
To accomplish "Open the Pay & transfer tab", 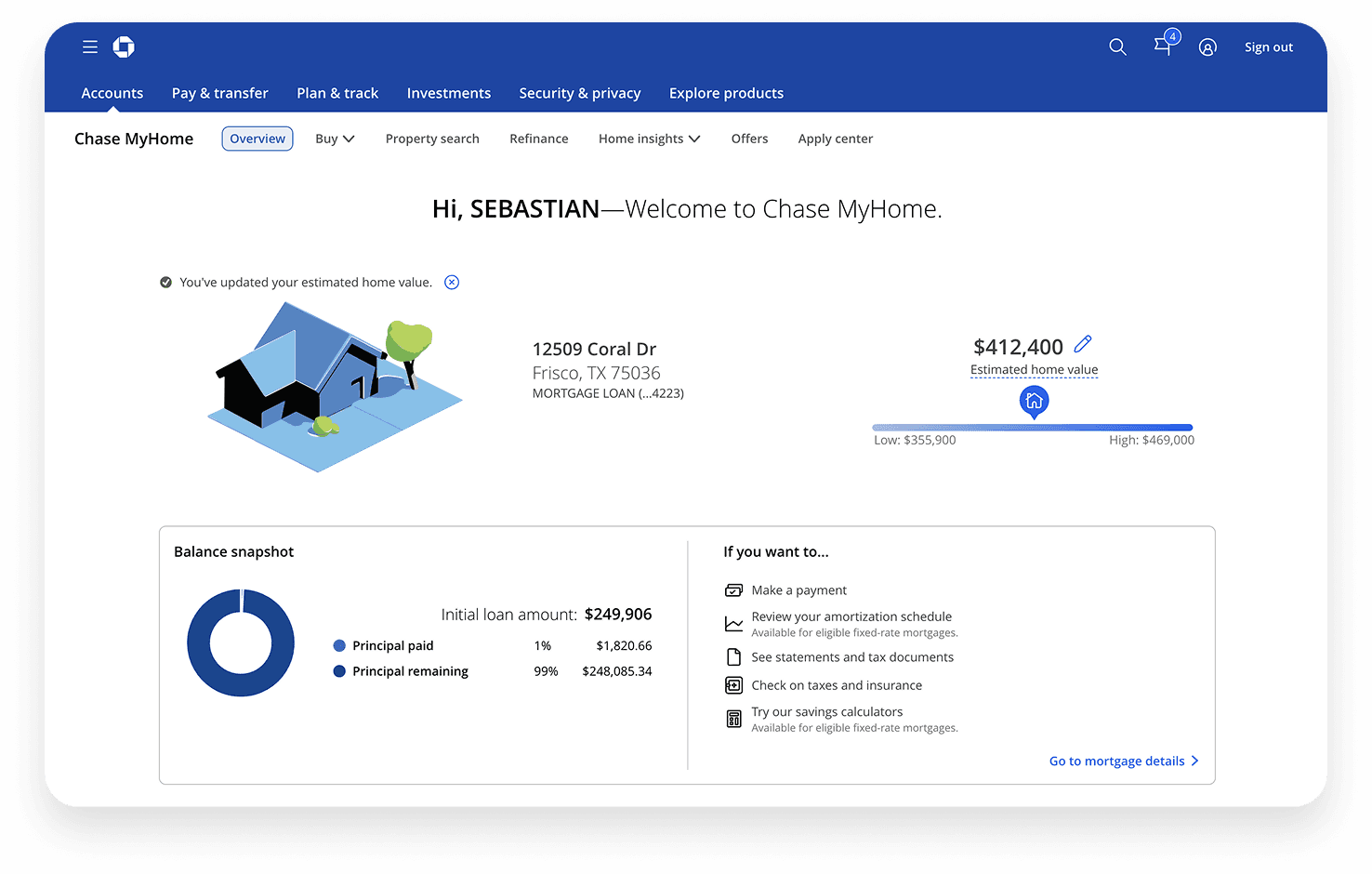I will tap(220, 93).
